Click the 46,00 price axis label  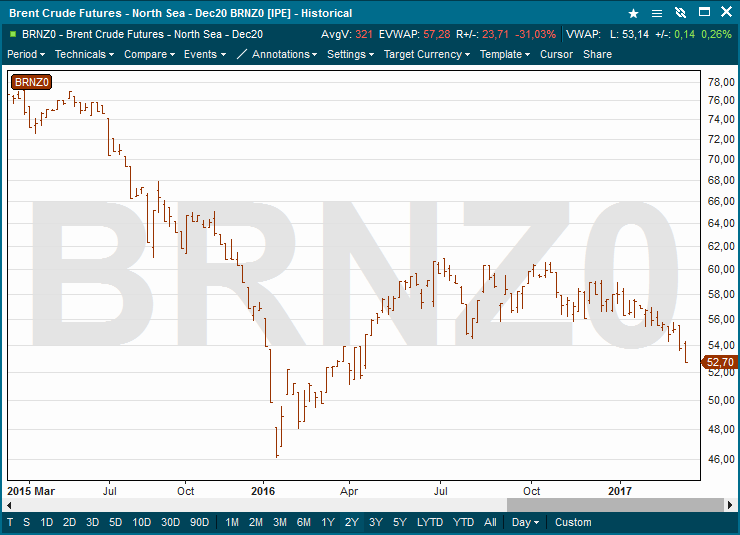click(x=721, y=459)
